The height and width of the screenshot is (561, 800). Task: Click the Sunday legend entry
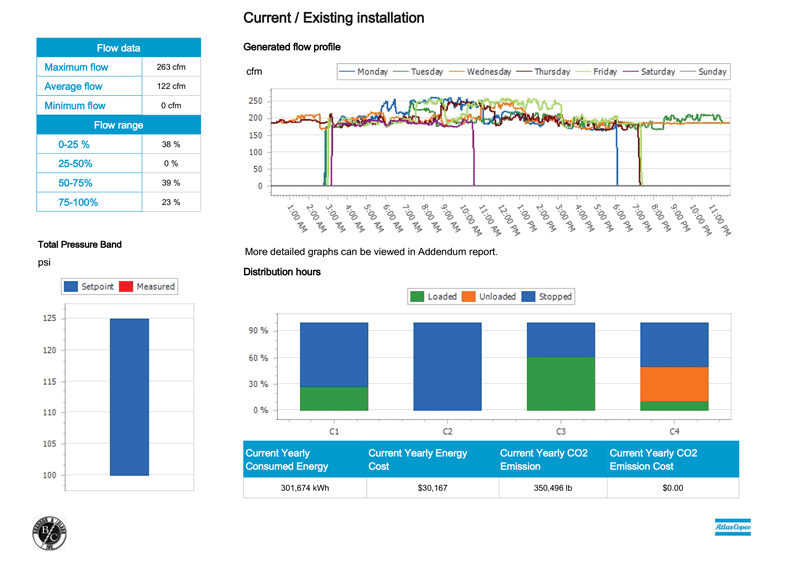pos(704,71)
